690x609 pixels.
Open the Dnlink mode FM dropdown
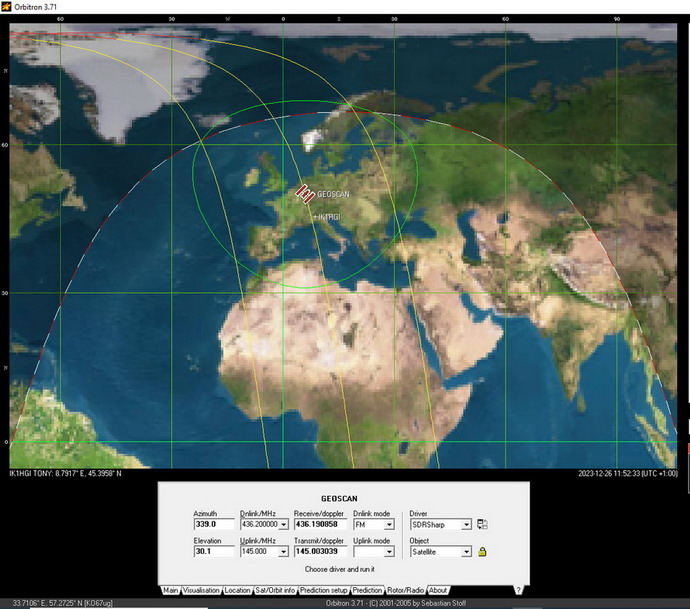point(389,525)
